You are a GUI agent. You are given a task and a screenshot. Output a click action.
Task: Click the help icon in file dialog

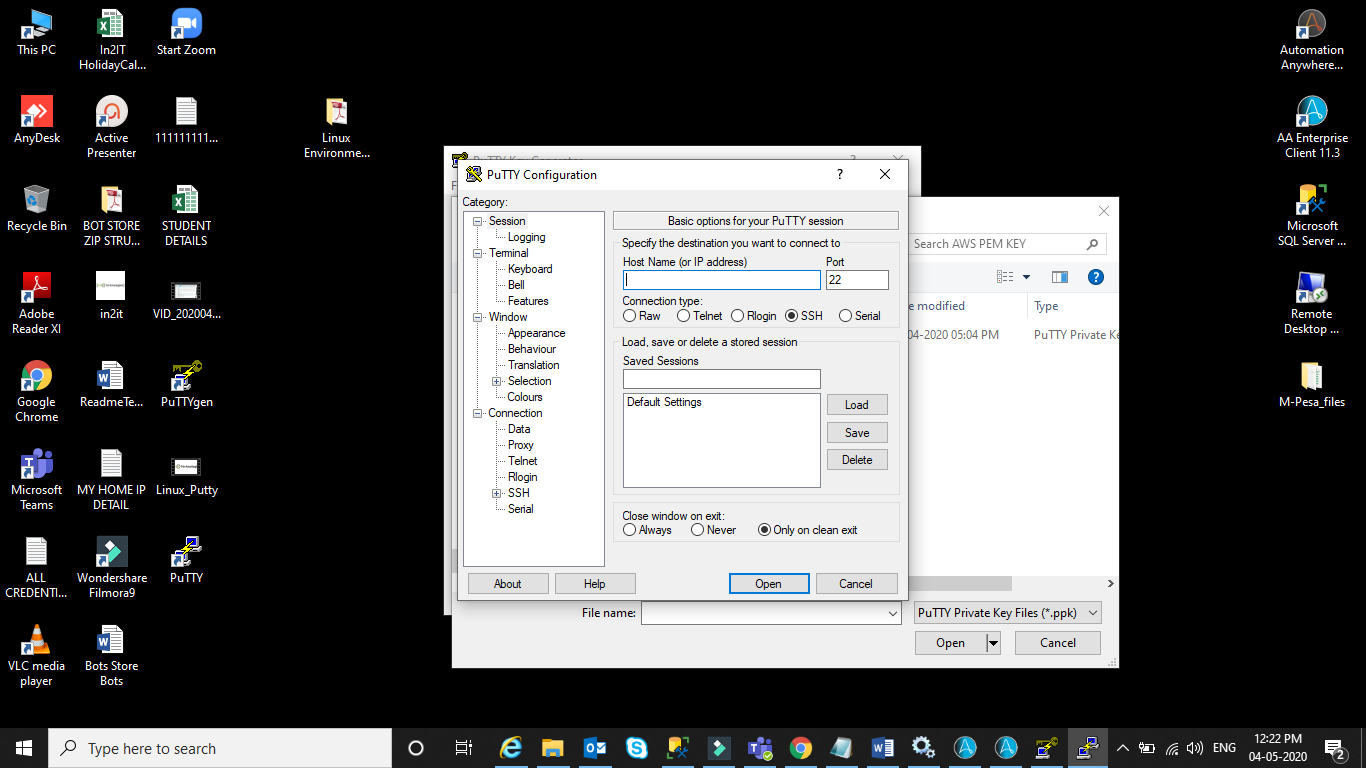tap(1095, 277)
